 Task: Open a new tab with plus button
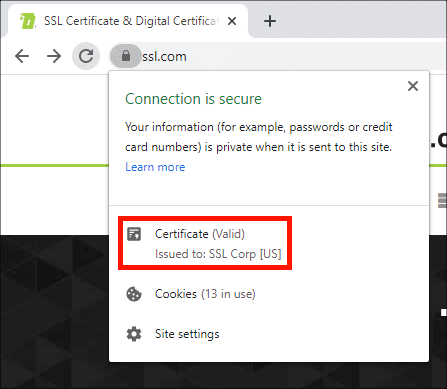tap(270, 21)
